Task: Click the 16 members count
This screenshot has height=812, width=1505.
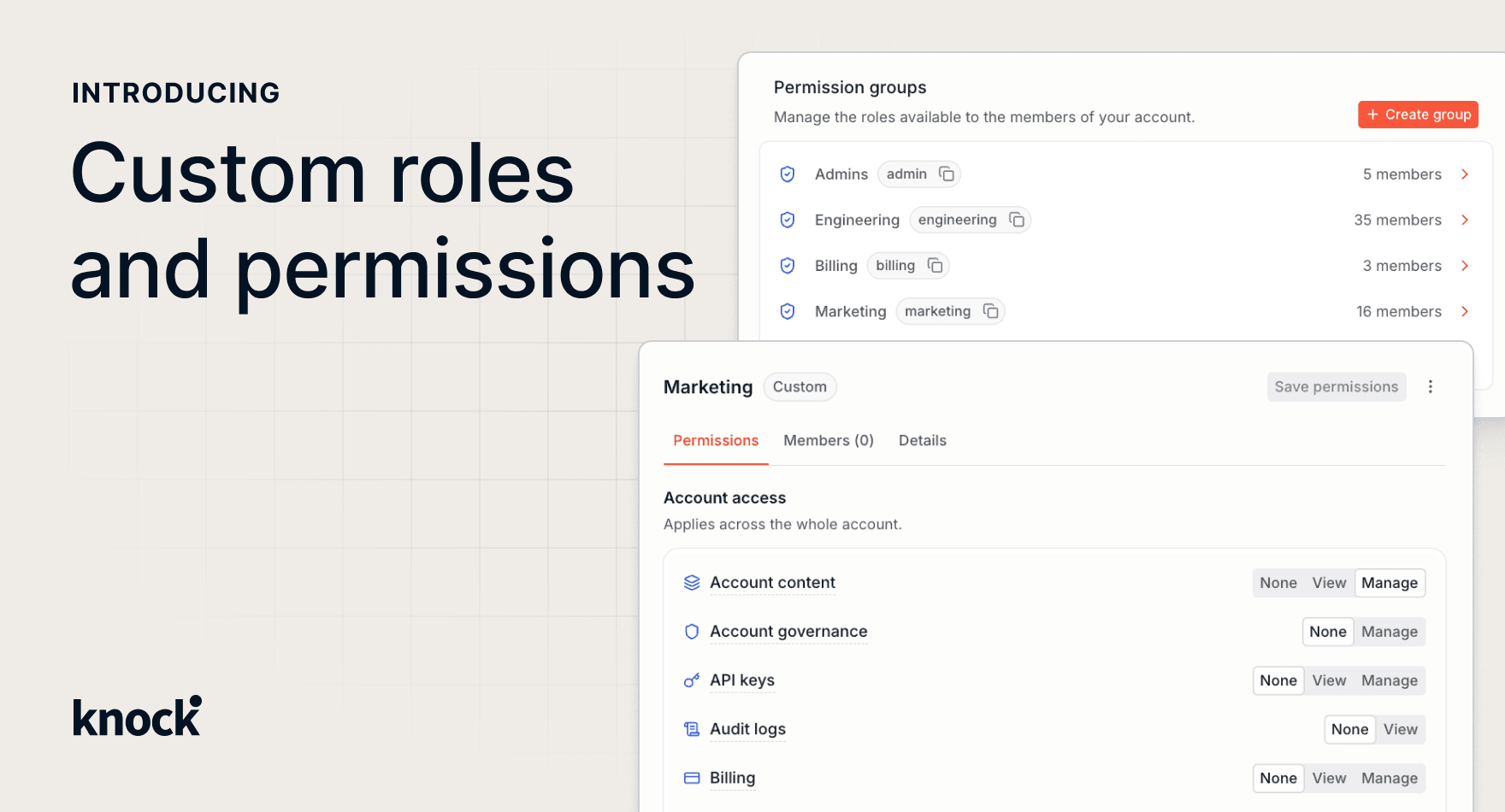Action: coord(1399,312)
